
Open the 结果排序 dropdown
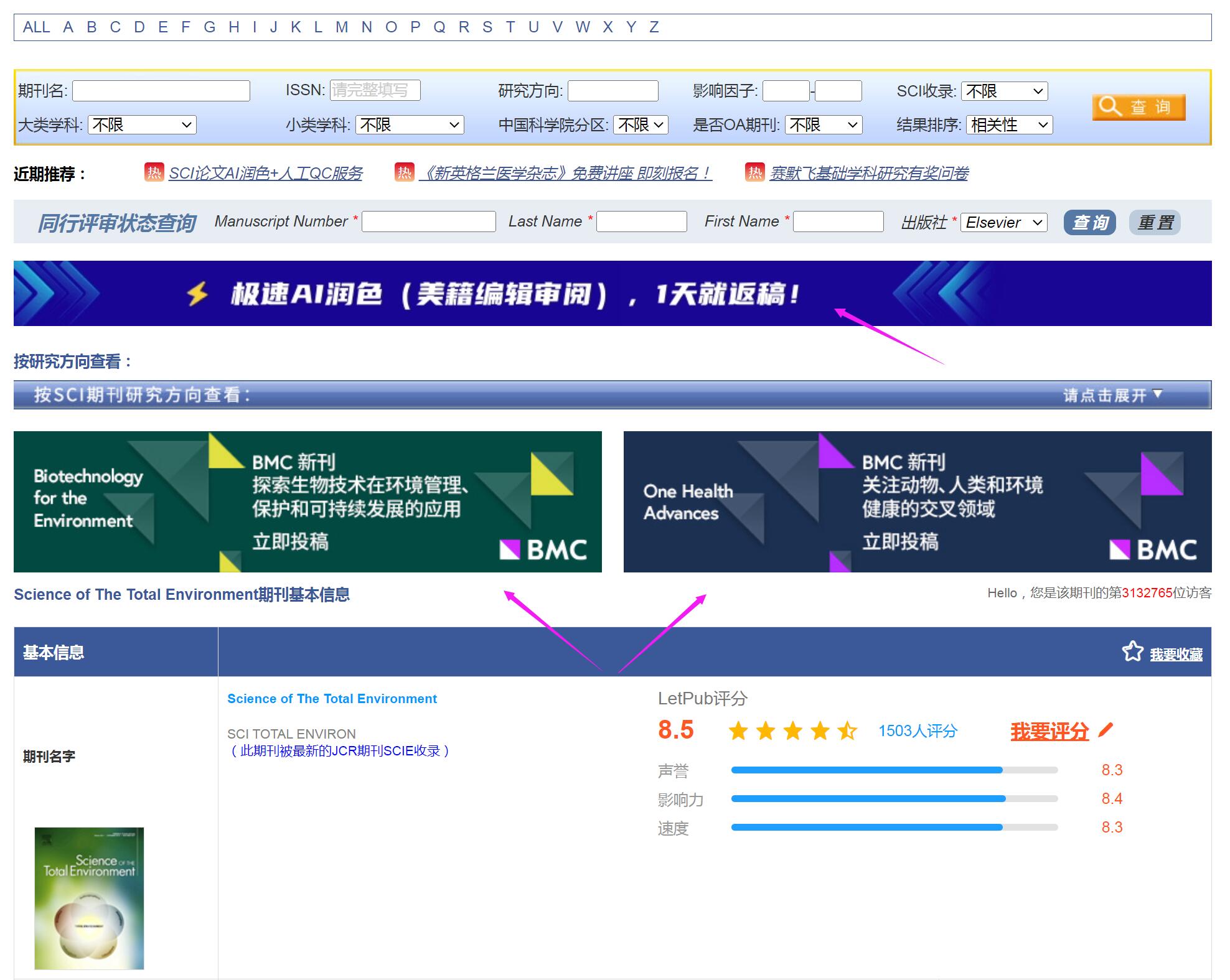[x=1009, y=125]
